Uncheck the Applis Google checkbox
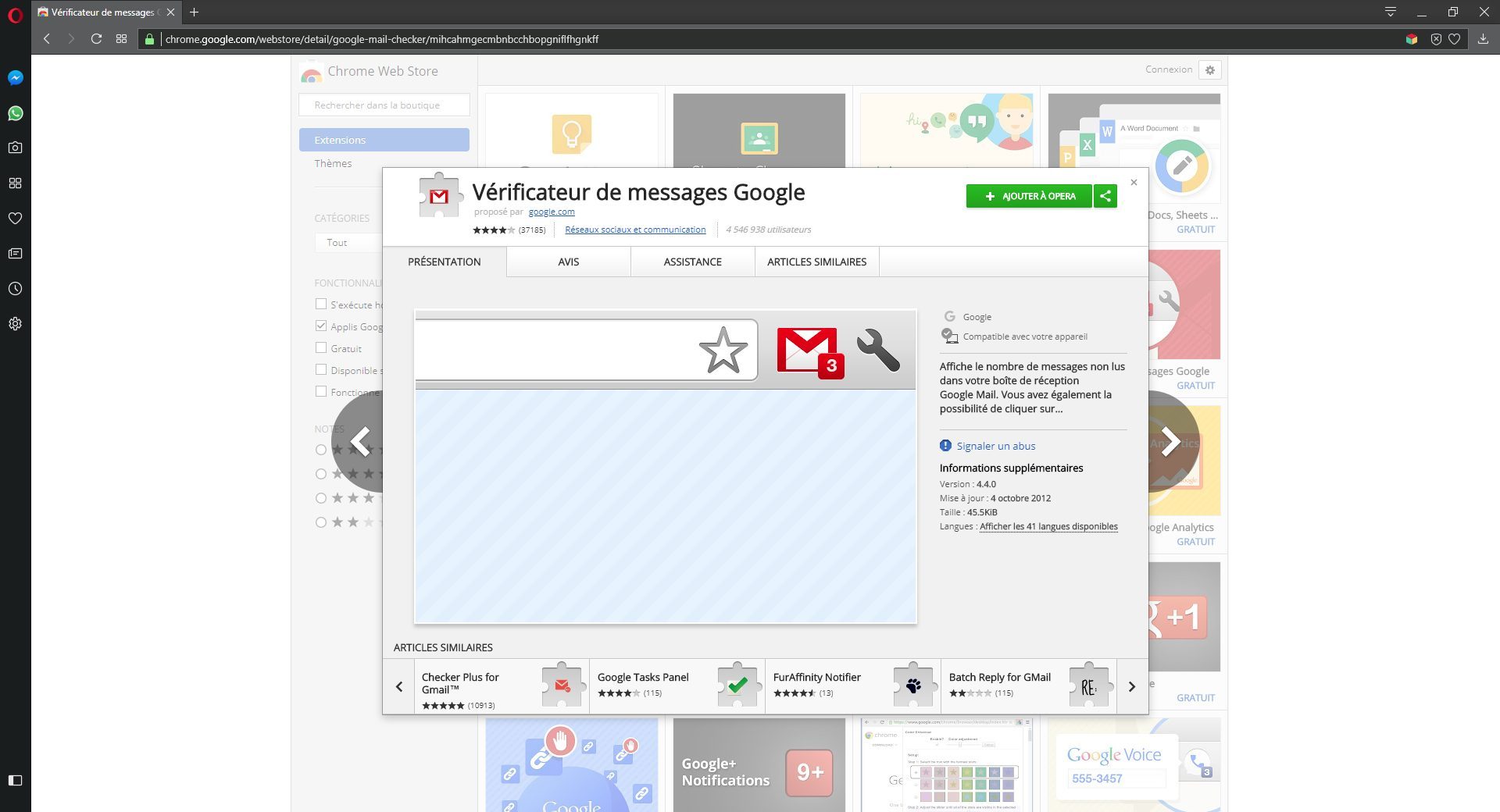Screen dimensions: 1500x812 tap(321, 326)
